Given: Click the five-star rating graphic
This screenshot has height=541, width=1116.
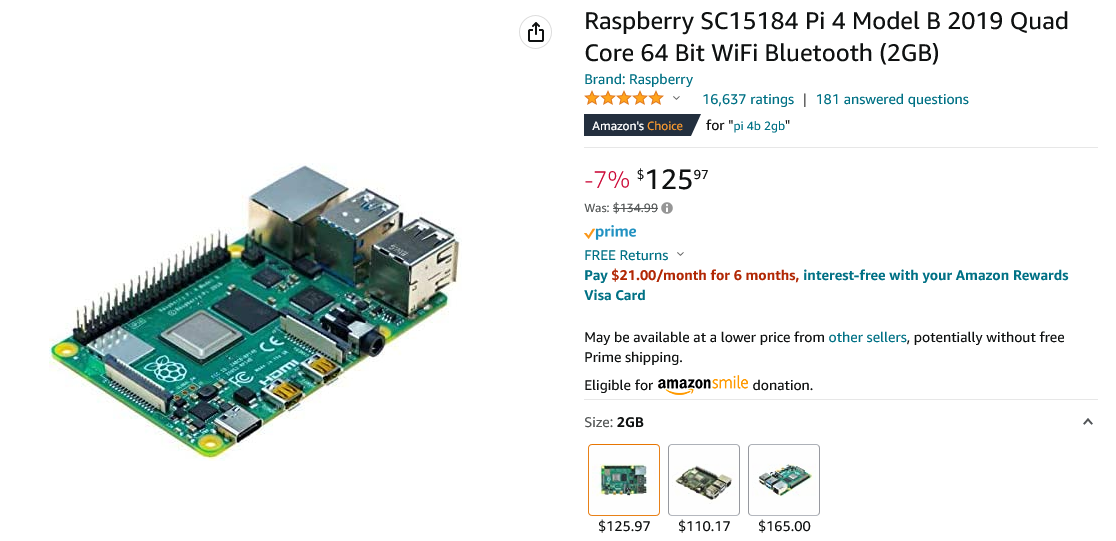Looking at the screenshot, I should point(624,99).
